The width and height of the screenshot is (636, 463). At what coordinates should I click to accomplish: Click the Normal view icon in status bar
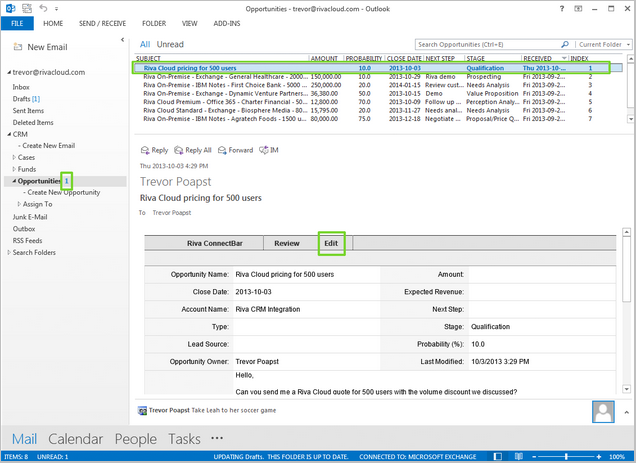498,457
